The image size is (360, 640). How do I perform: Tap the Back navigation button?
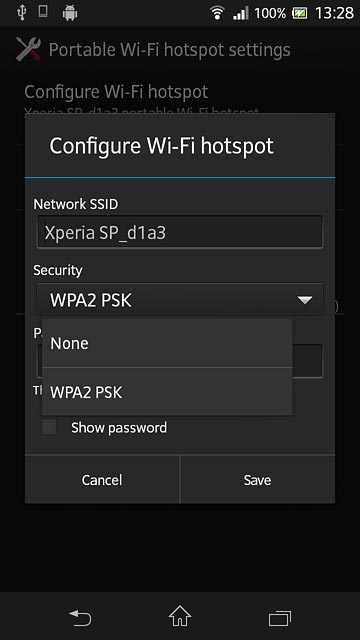click(80, 617)
